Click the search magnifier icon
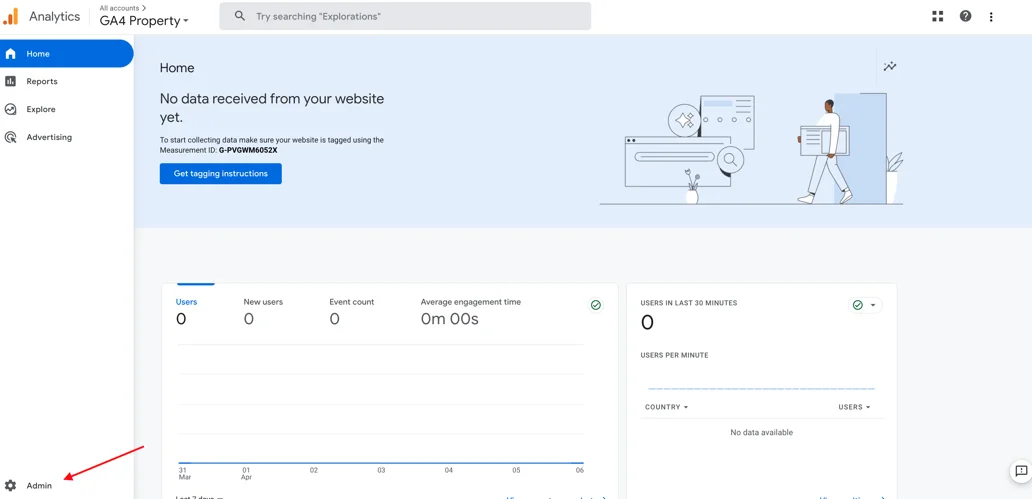1032x499 pixels. [x=240, y=16]
